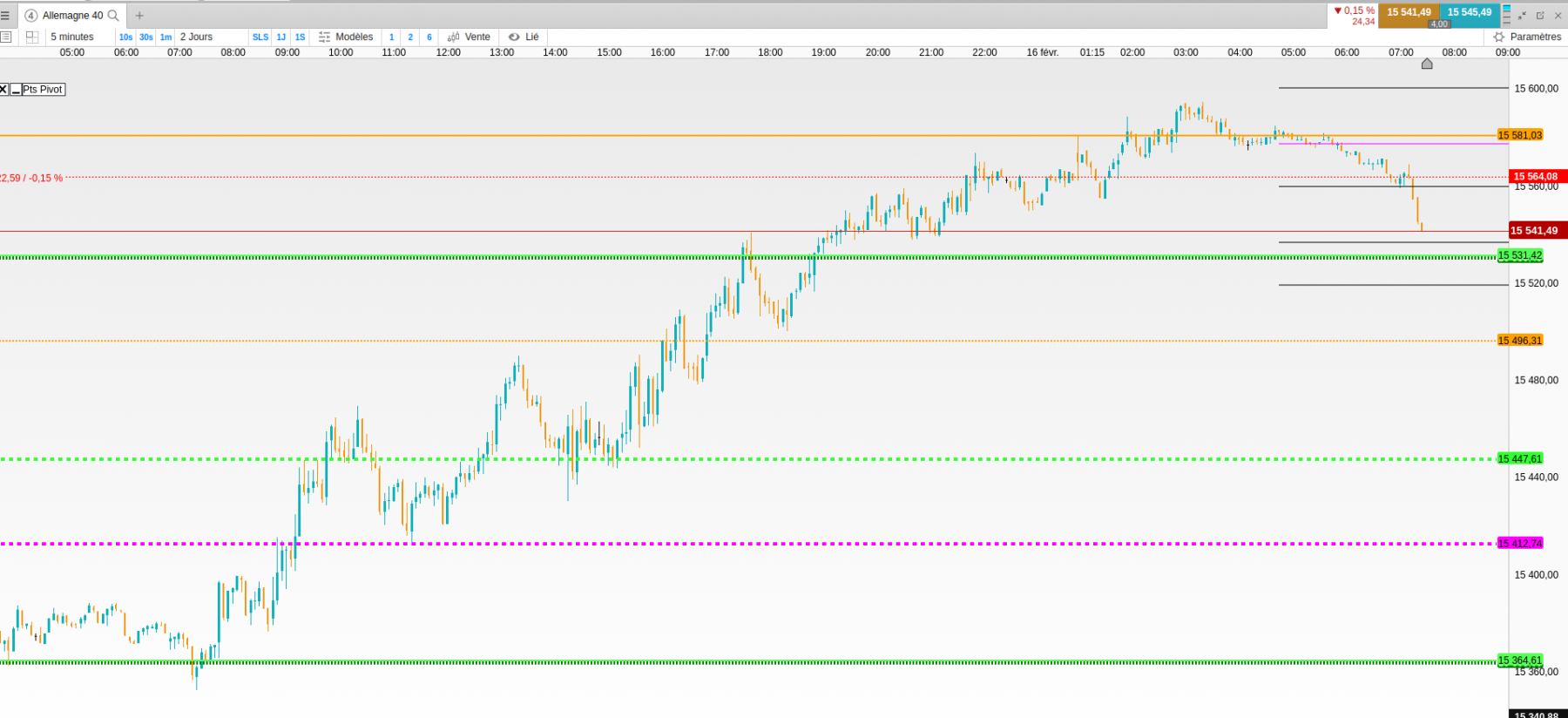Click the 15 400,00 price axis label
Image resolution: width=1568 pixels, height=718 pixels.
pos(1537,575)
